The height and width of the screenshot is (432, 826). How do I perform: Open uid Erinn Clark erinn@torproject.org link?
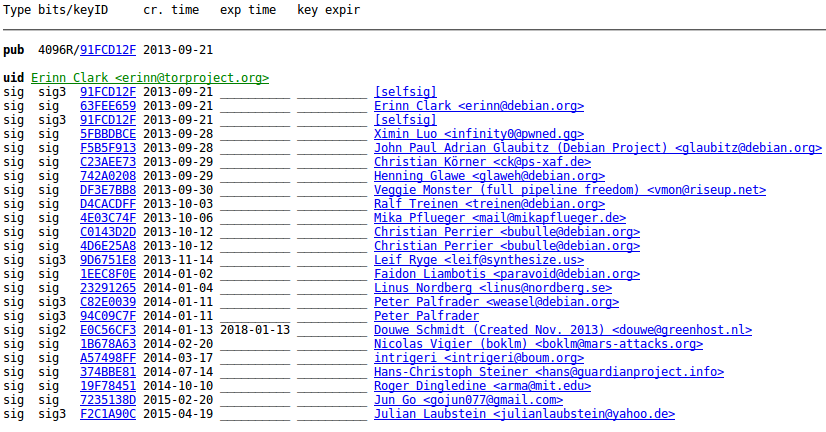click(150, 78)
